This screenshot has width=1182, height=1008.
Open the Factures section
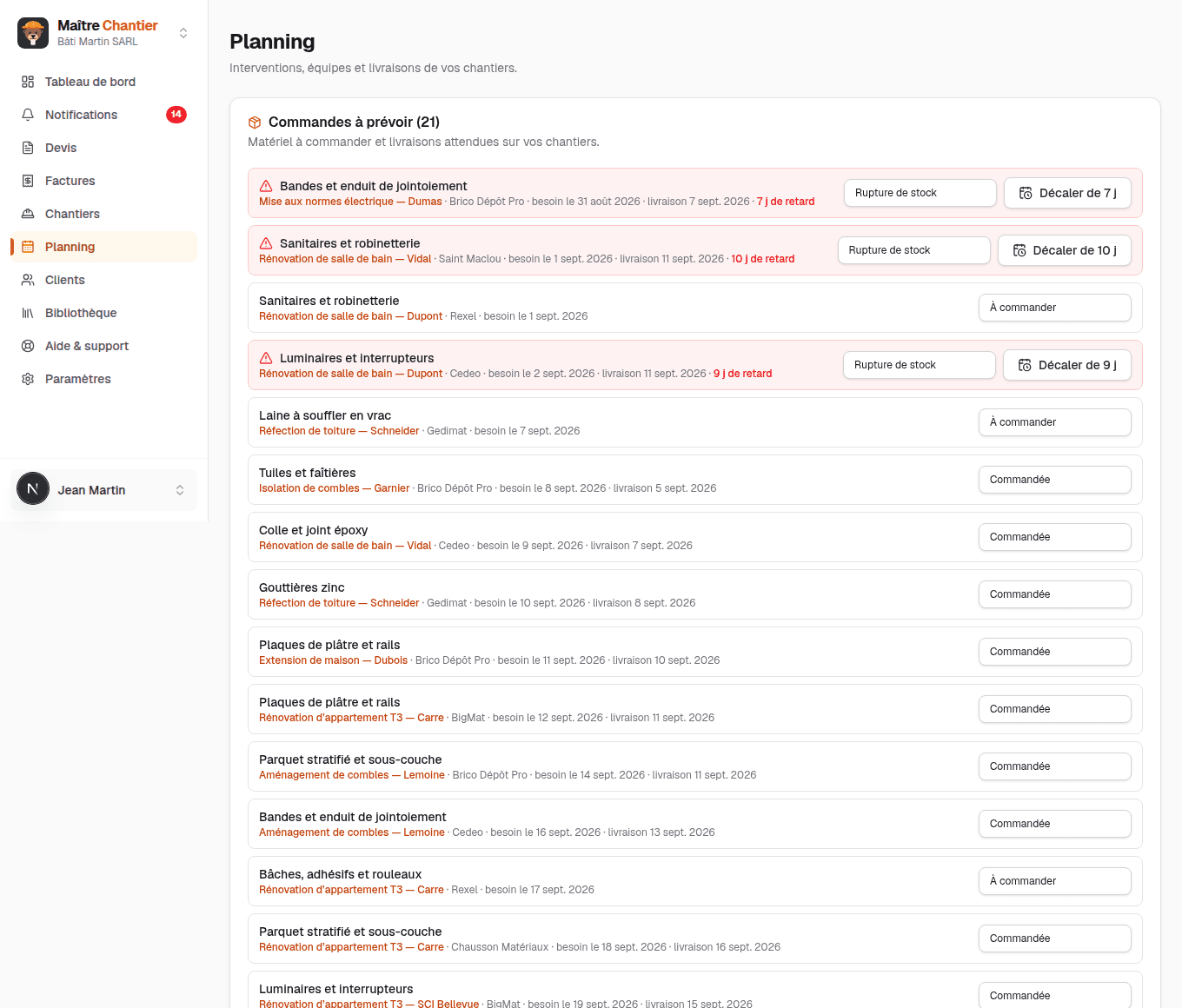[103, 181]
